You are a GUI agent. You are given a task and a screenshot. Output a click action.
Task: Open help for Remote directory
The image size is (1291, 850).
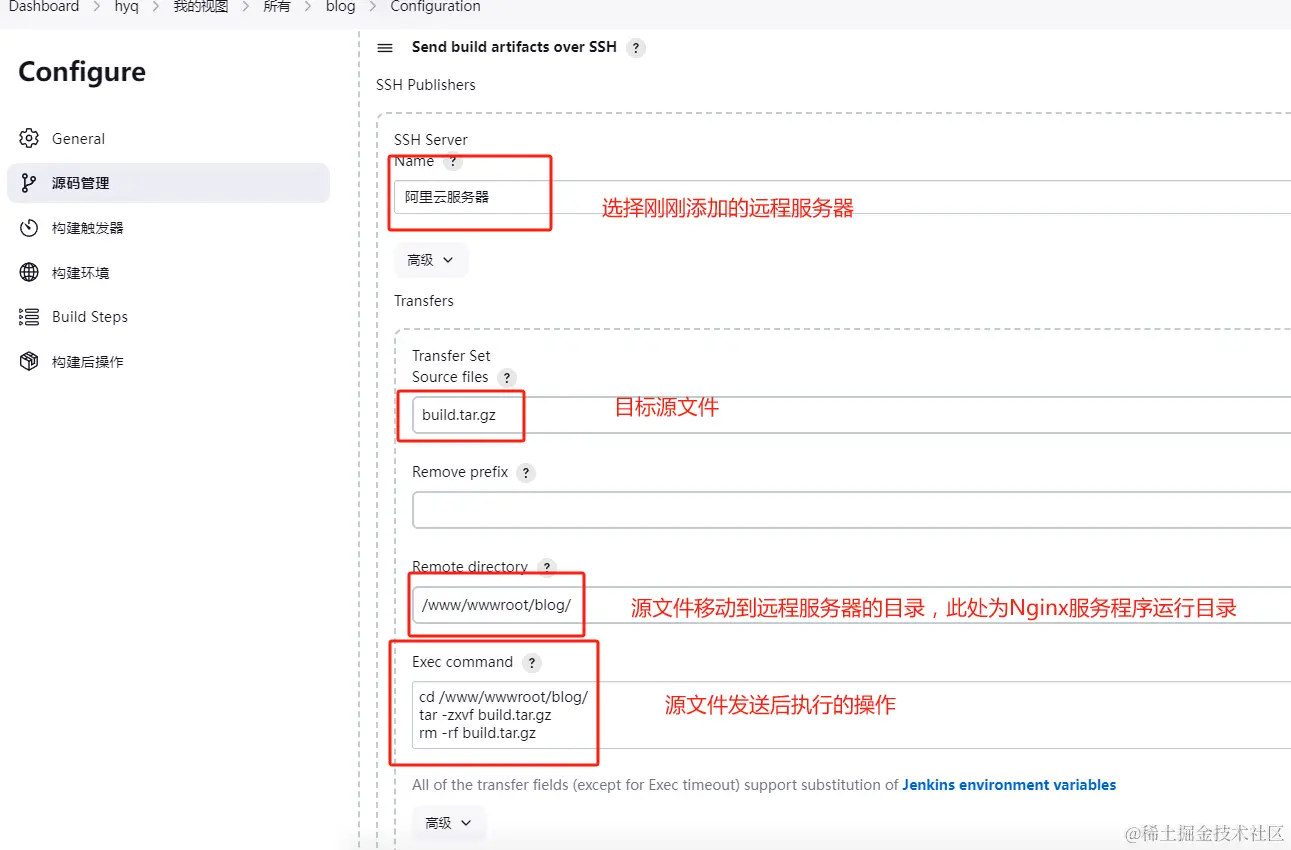[546, 567]
